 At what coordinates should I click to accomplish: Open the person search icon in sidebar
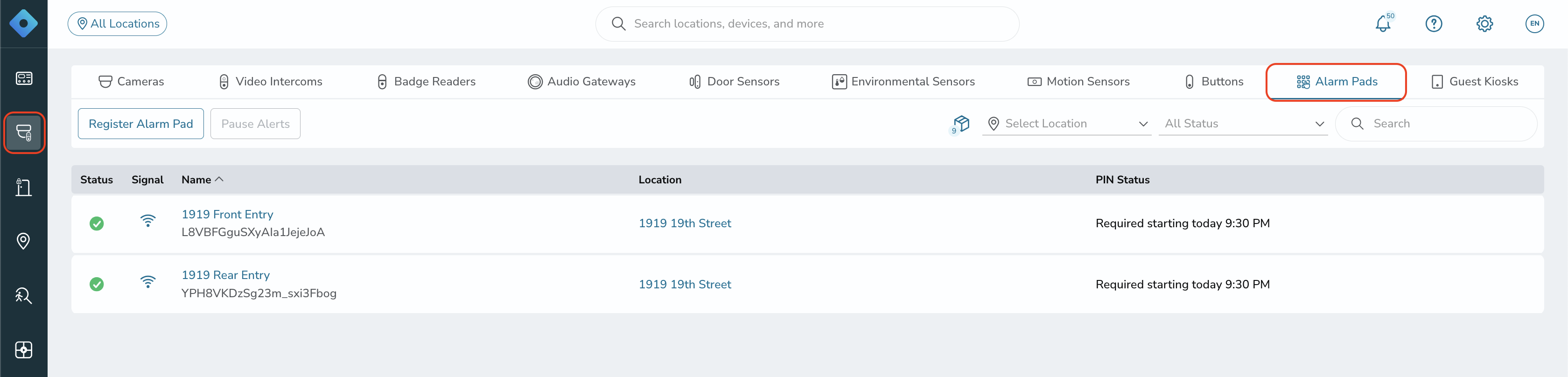point(24,295)
